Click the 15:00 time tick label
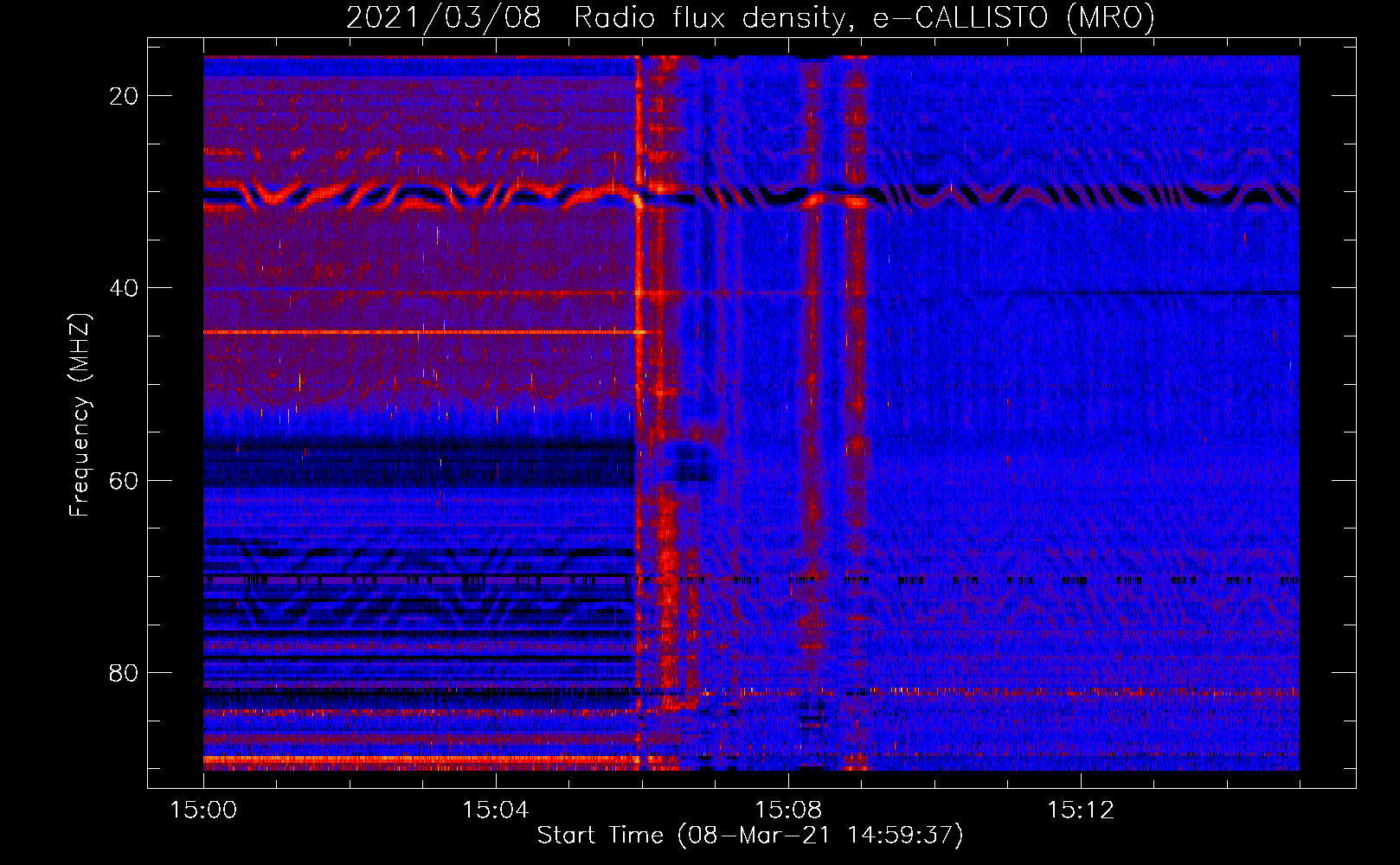This screenshot has width=1400, height=865. coord(203,811)
